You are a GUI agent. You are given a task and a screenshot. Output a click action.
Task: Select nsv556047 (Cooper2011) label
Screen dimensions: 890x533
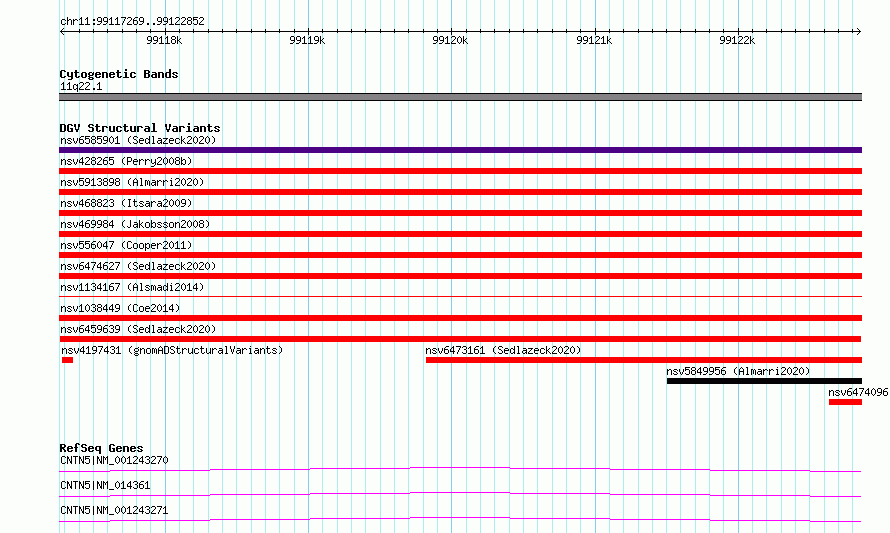tap(126, 245)
